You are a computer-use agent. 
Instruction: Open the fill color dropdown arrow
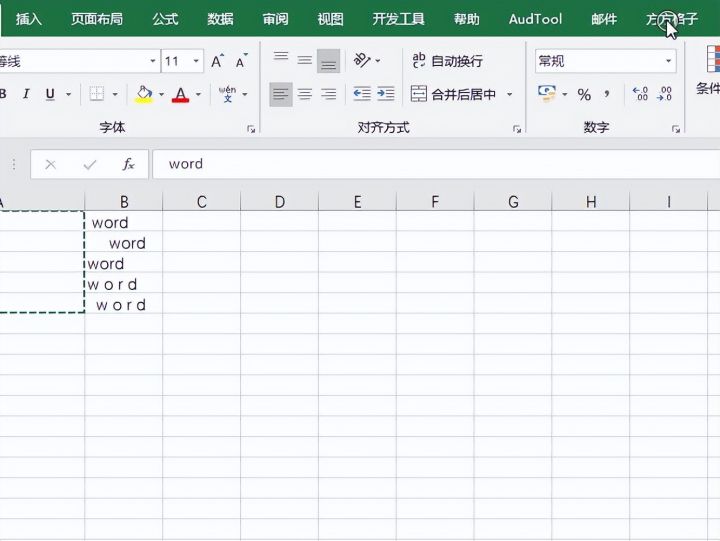[x=161, y=95]
